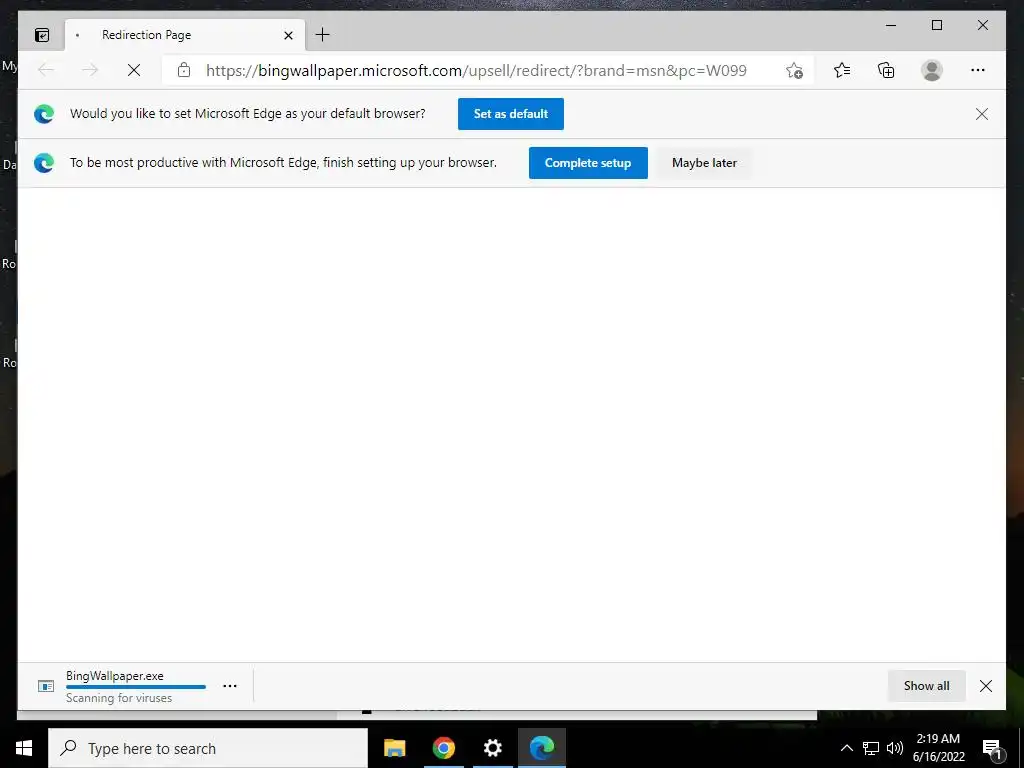Open network status tray icon
The image size is (1024, 768).
871,748
